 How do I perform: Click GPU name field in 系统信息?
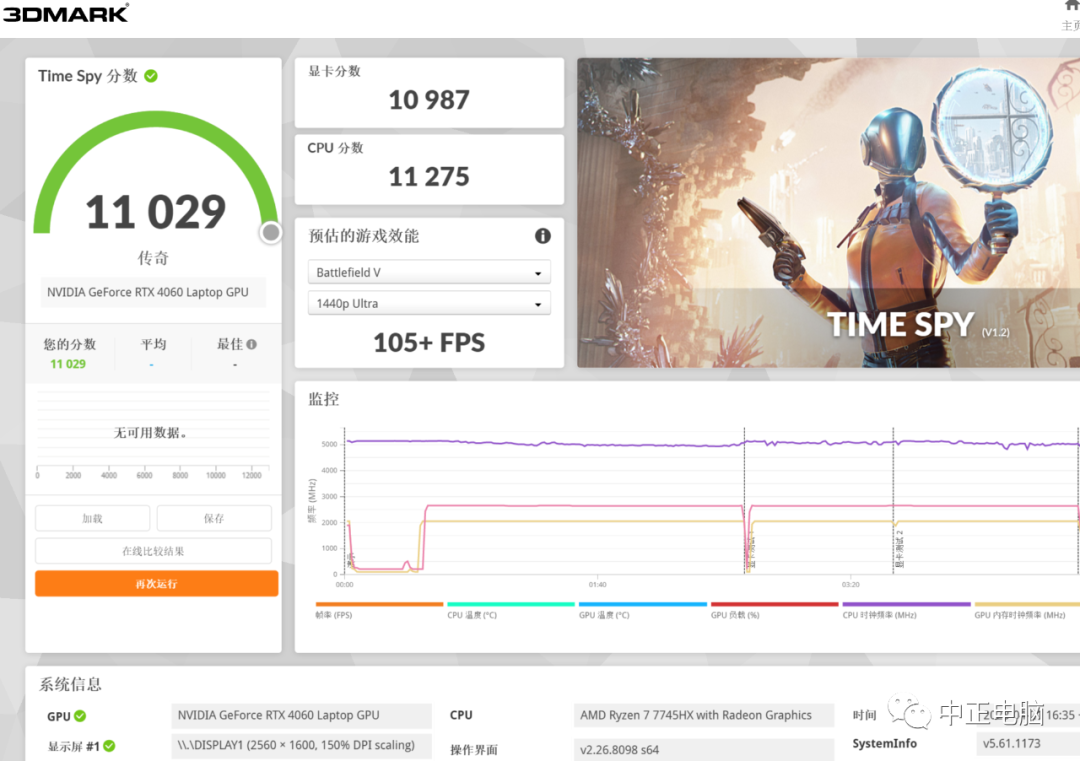301,716
